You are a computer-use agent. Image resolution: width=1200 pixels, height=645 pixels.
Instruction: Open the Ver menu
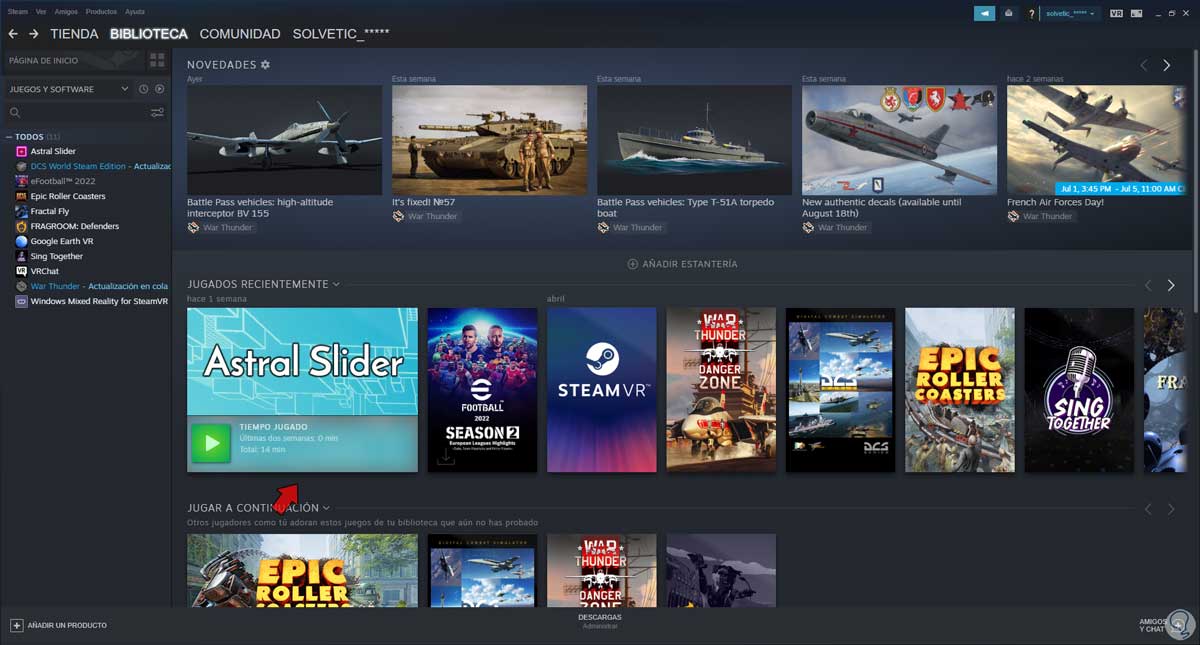click(x=41, y=11)
